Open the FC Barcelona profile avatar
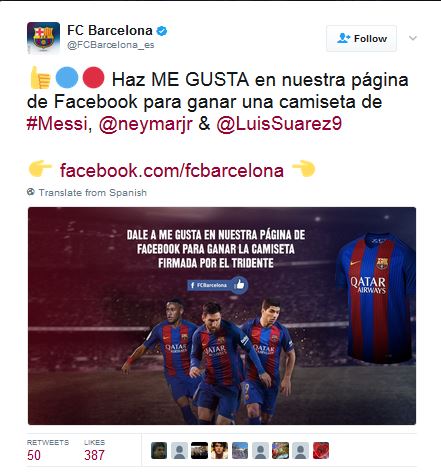Viewport: 441px width, 474px height. click(x=43, y=37)
